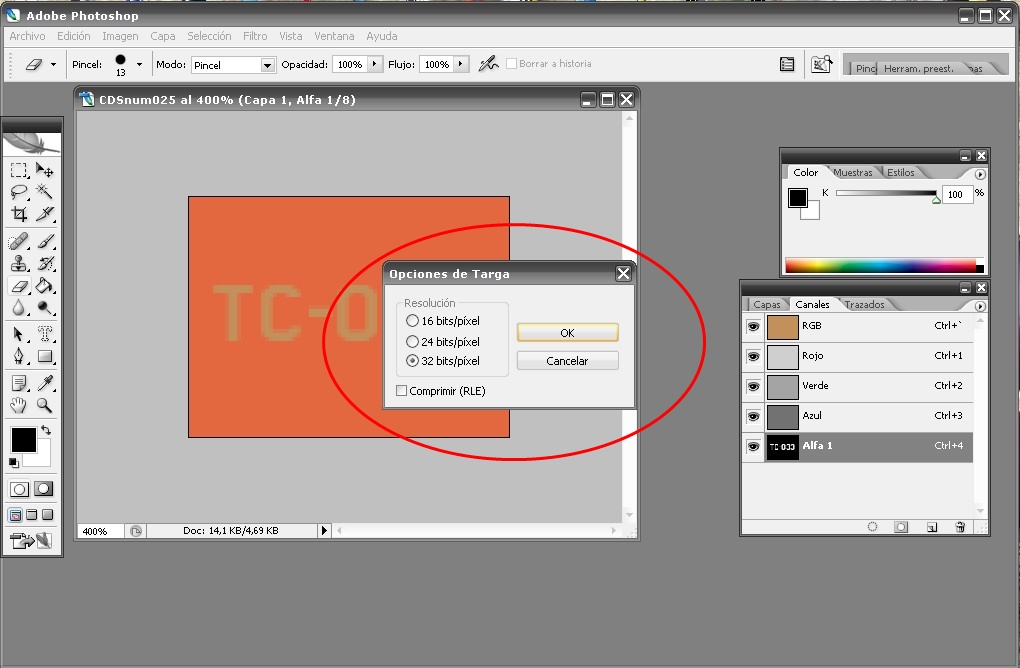
Task: Switch to the Muestras tab
Action: tap(853, 172)
